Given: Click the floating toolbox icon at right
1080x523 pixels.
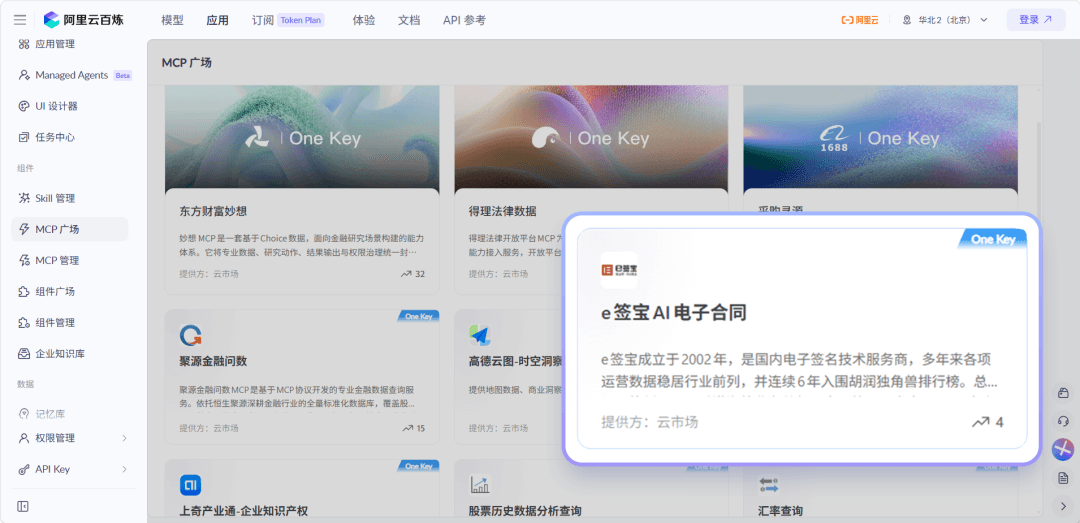Looking at the screenshot, I should pyautogui.click(x=1063, y=393).
